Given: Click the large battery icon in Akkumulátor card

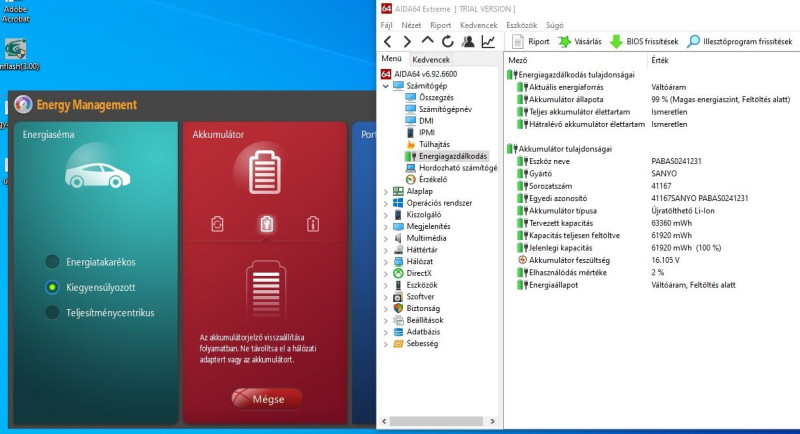Looking at the screenshot, I should (265, 172).
